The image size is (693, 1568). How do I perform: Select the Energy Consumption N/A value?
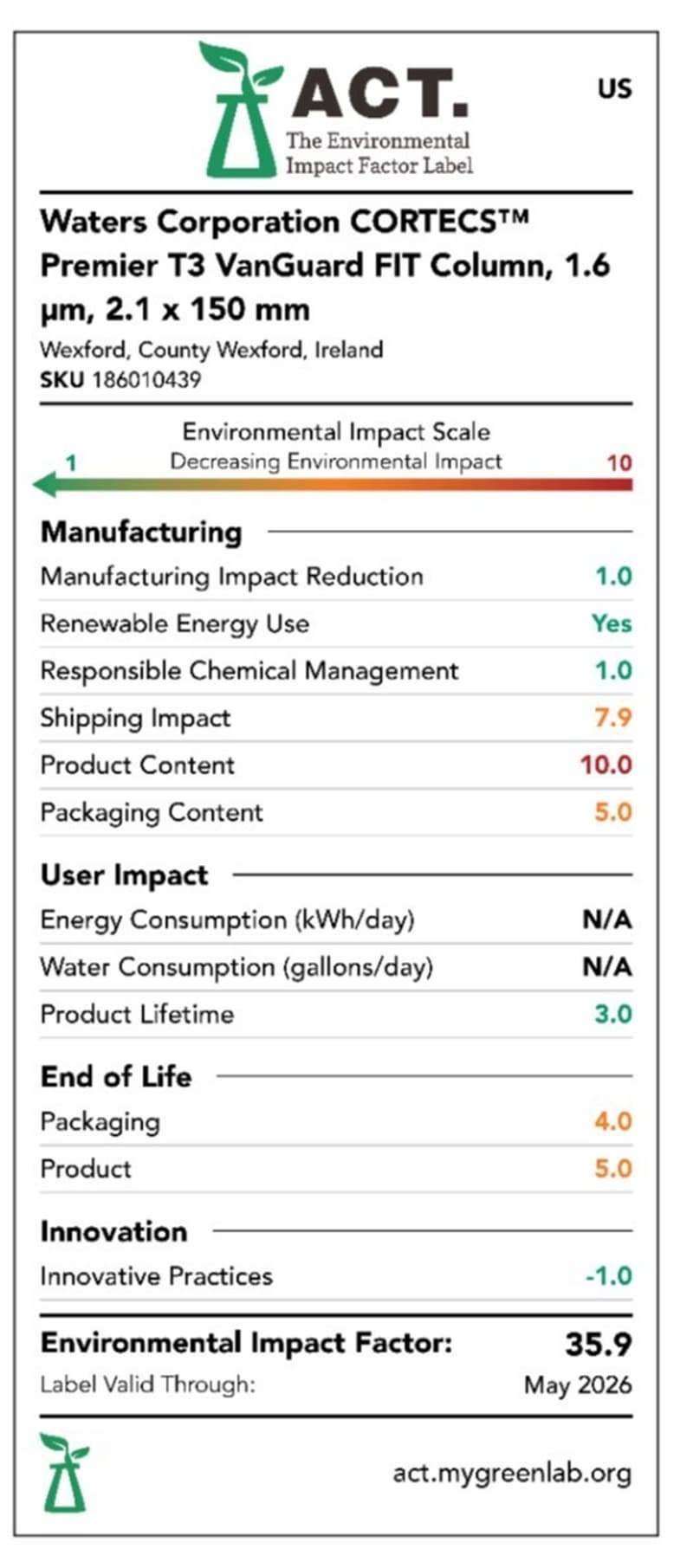[606, 920]
